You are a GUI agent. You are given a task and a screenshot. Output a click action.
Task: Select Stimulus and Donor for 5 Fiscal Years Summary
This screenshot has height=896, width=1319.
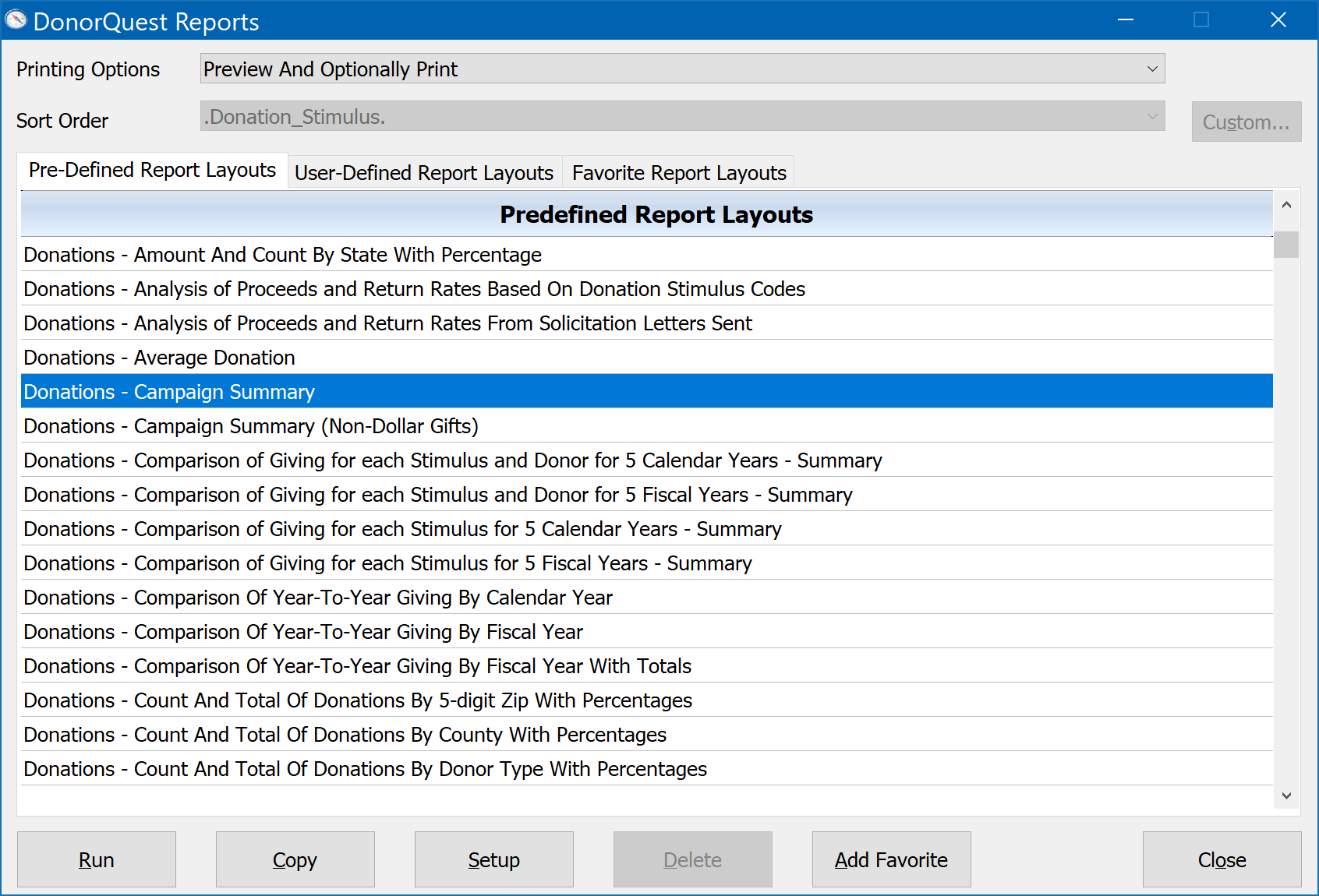click(647, 495)
